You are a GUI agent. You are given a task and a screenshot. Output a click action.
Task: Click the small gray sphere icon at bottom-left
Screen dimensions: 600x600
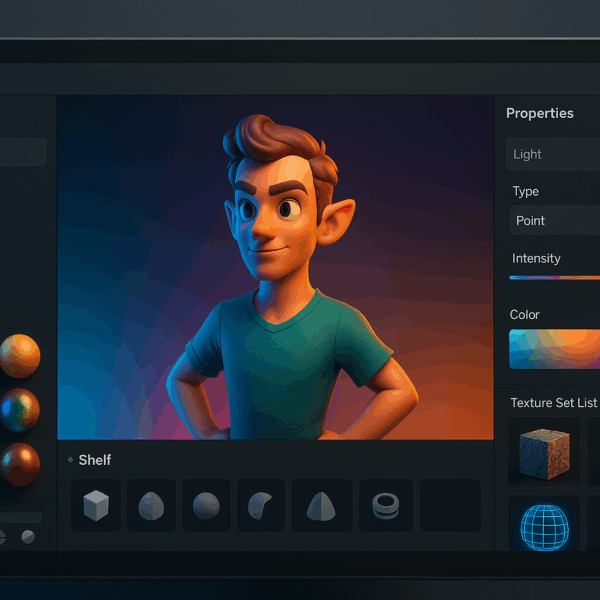28,537
